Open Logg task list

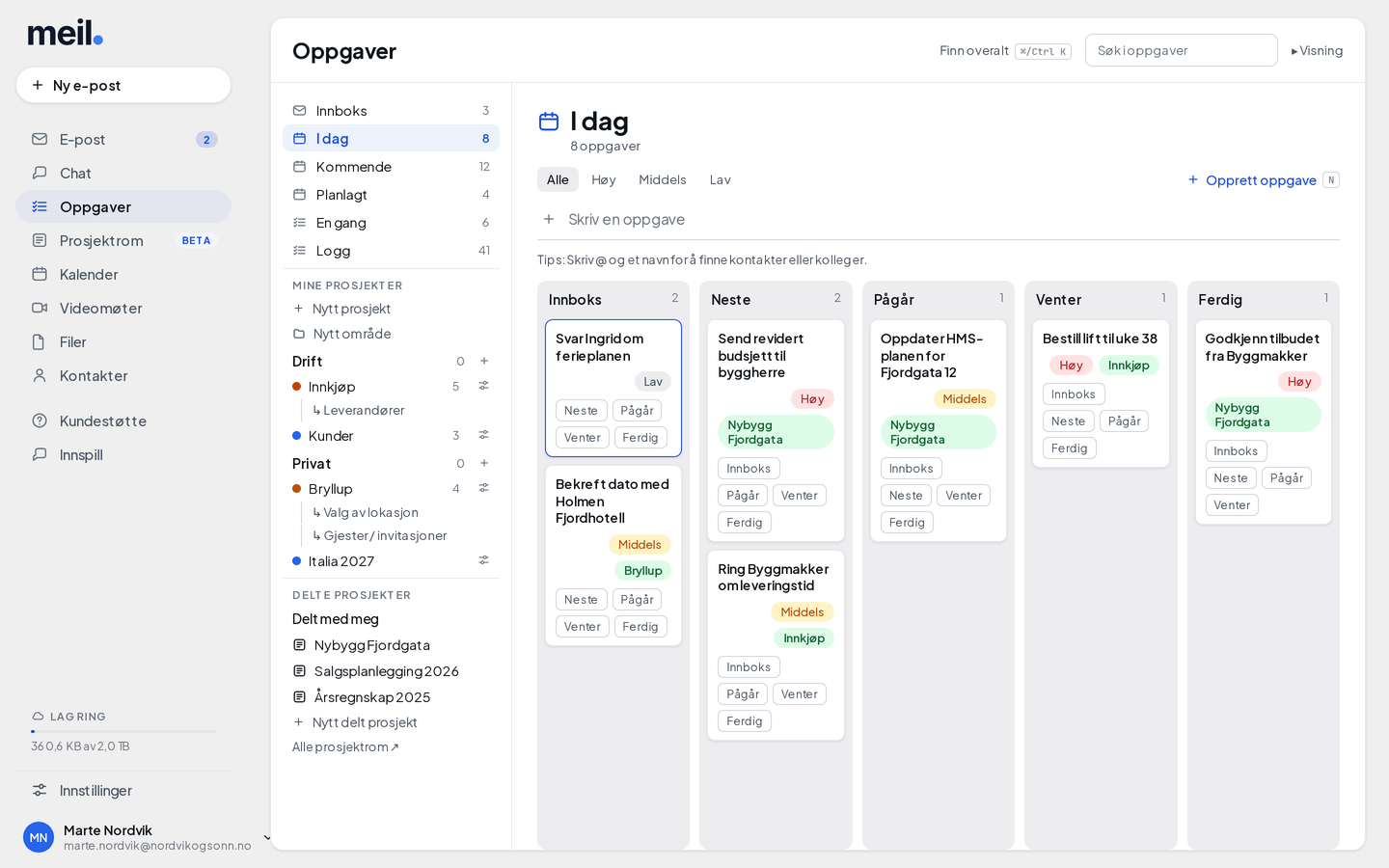click(x=391, y=251)
